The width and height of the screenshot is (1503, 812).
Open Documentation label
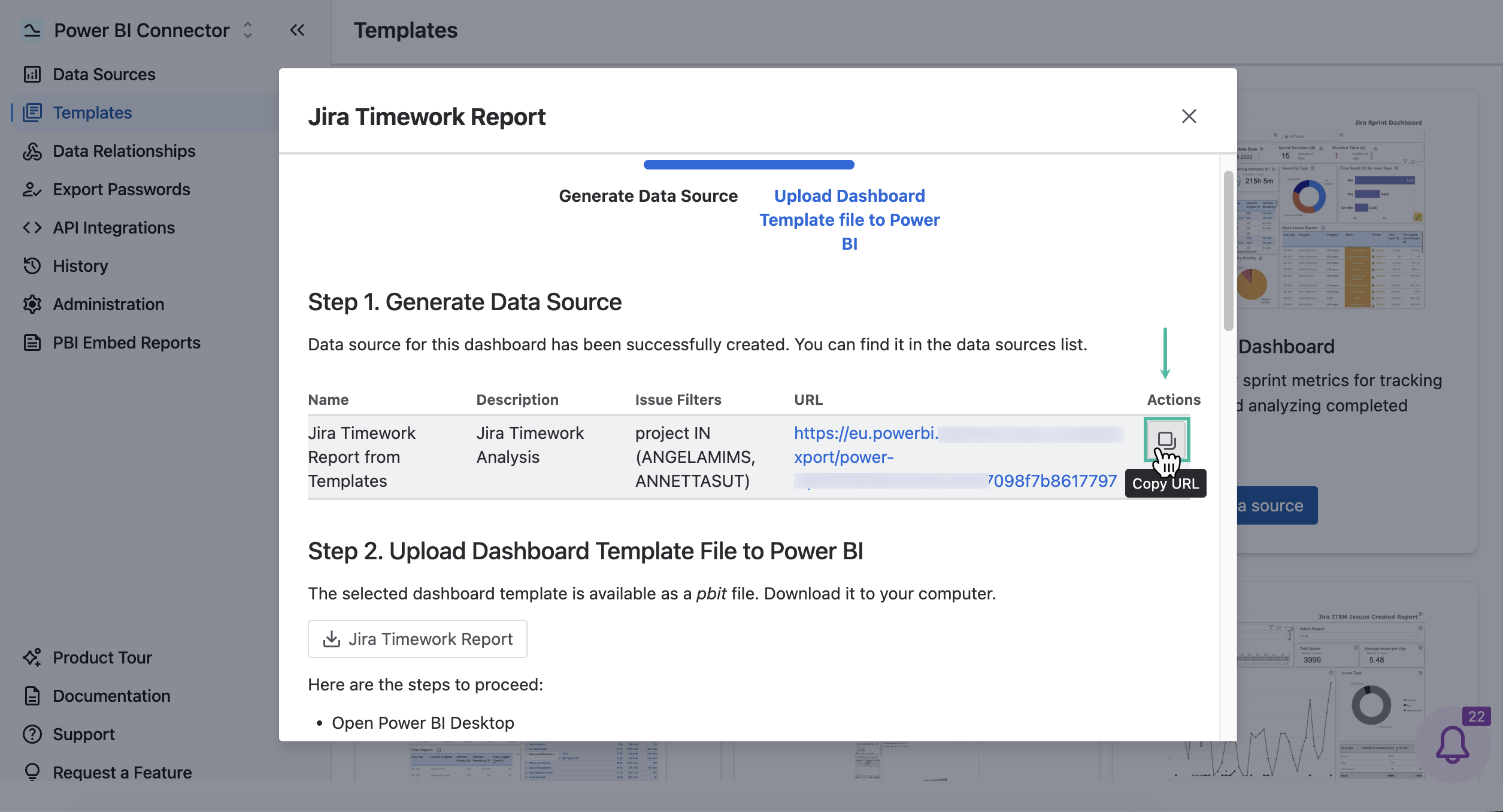coord(111,696)
